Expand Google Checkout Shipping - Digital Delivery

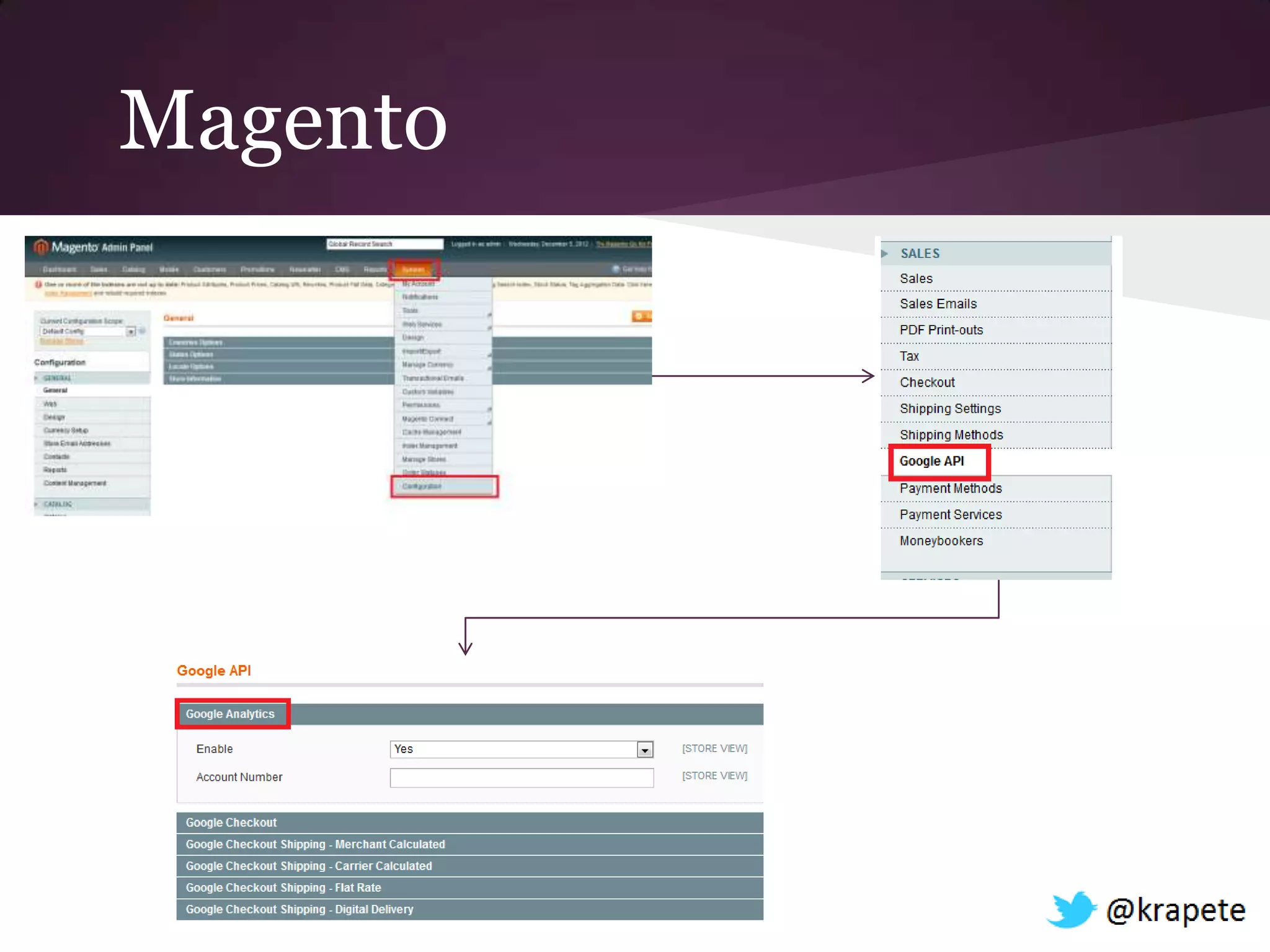469,909
